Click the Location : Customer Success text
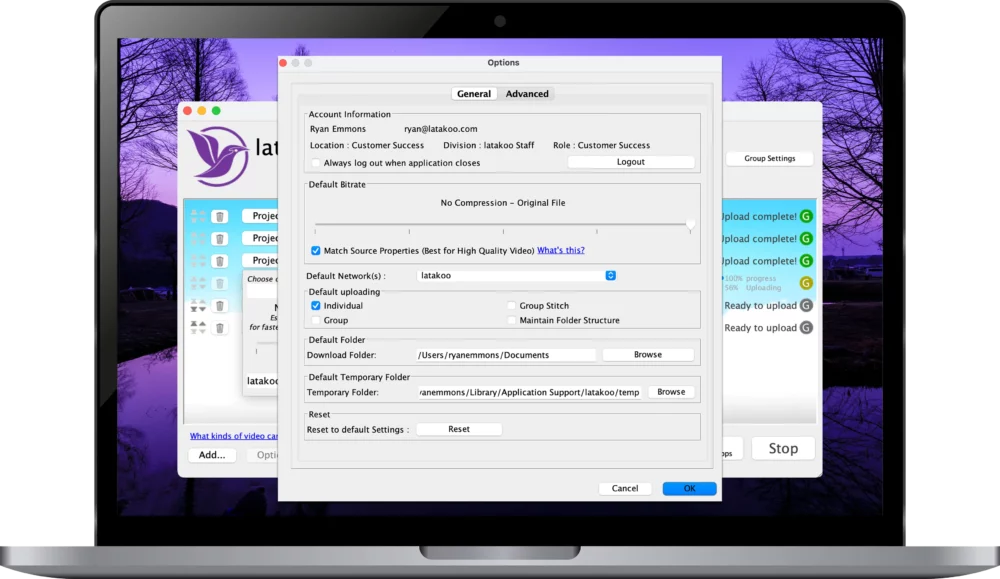 point(367,145)
